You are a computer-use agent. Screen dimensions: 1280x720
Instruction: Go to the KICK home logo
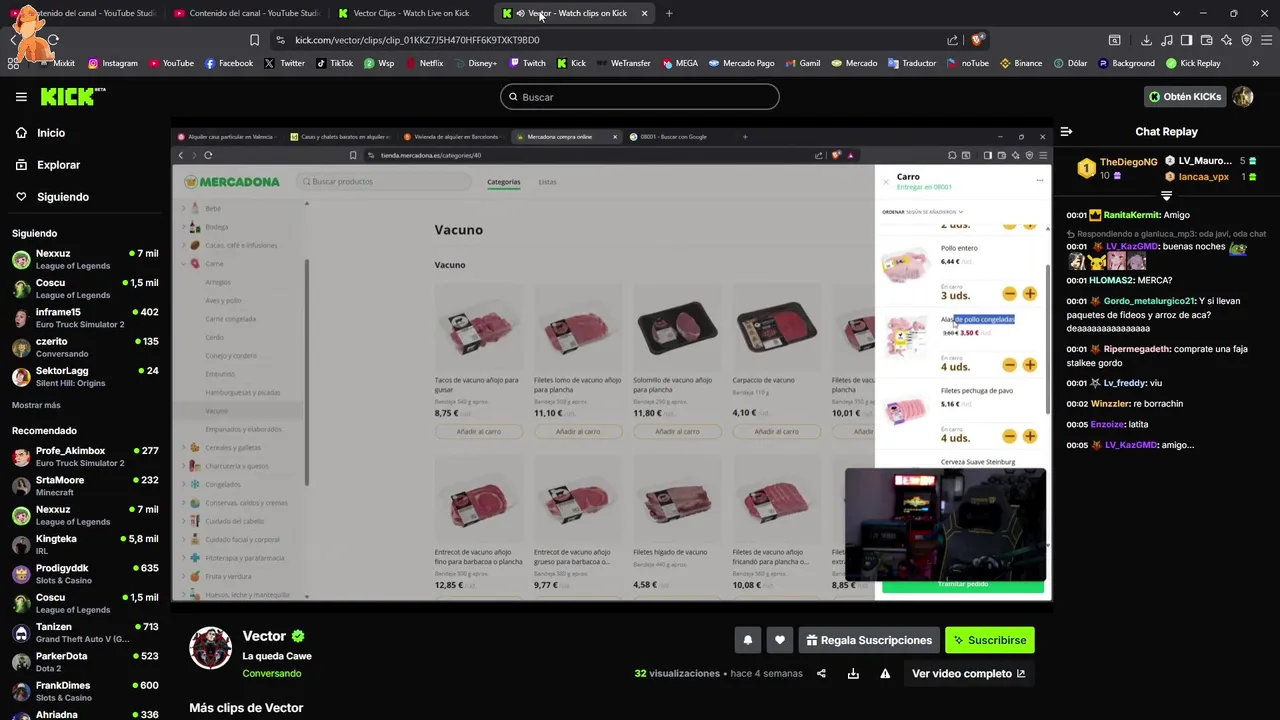[x=72, y=97]
